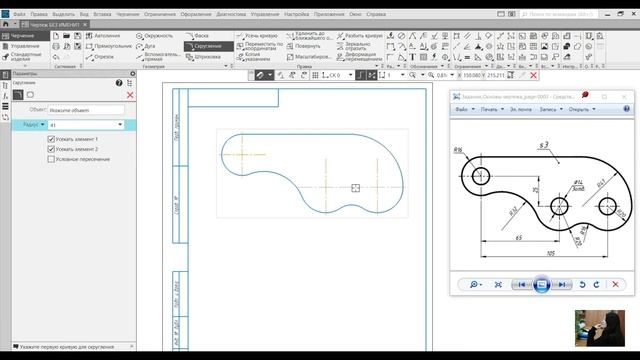Expand the Обозначения group arrow

pos(442,66)
